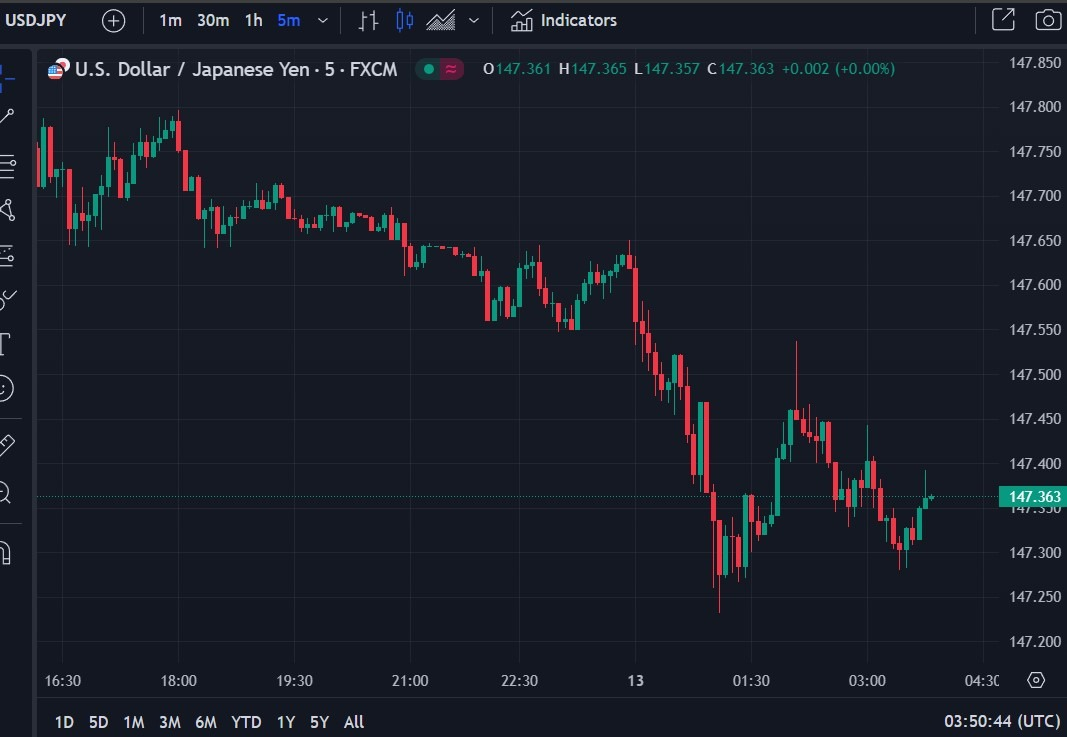Open the emoji icons tool
The image size is (1067, 737).
[5, 389]
